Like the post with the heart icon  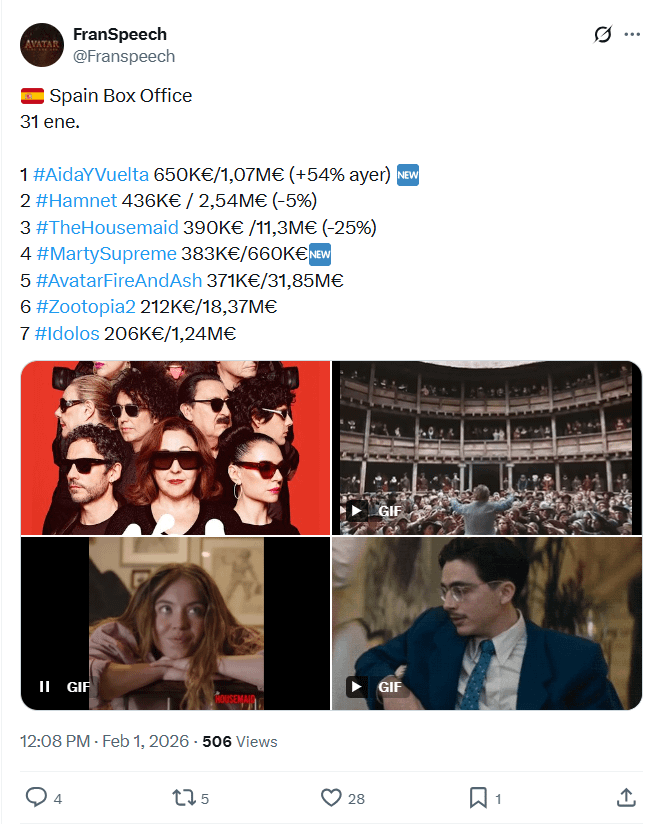(331, 797)
